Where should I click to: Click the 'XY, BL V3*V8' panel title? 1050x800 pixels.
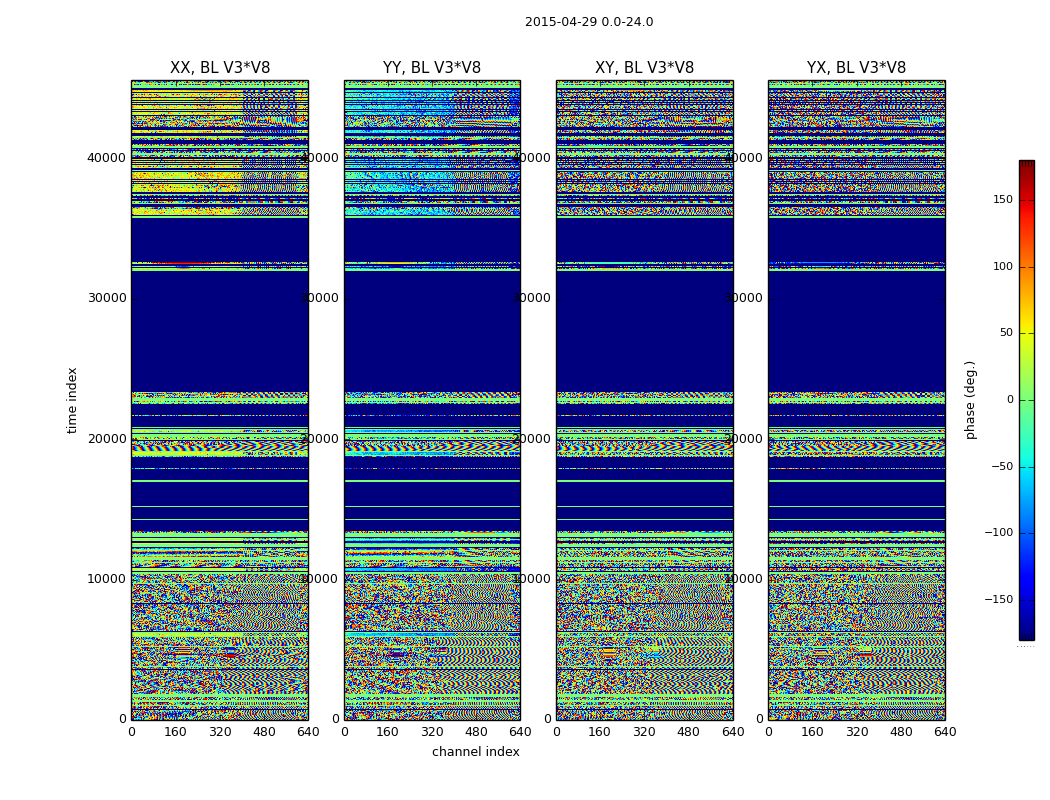coord(644,68)
